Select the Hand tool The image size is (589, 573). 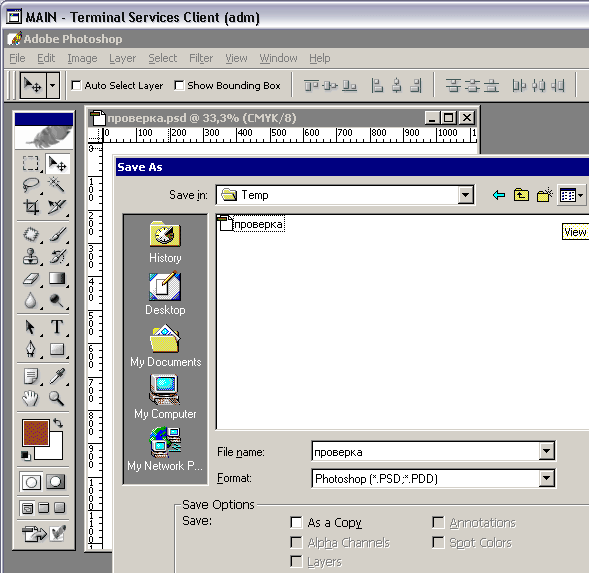click(31, 398)
